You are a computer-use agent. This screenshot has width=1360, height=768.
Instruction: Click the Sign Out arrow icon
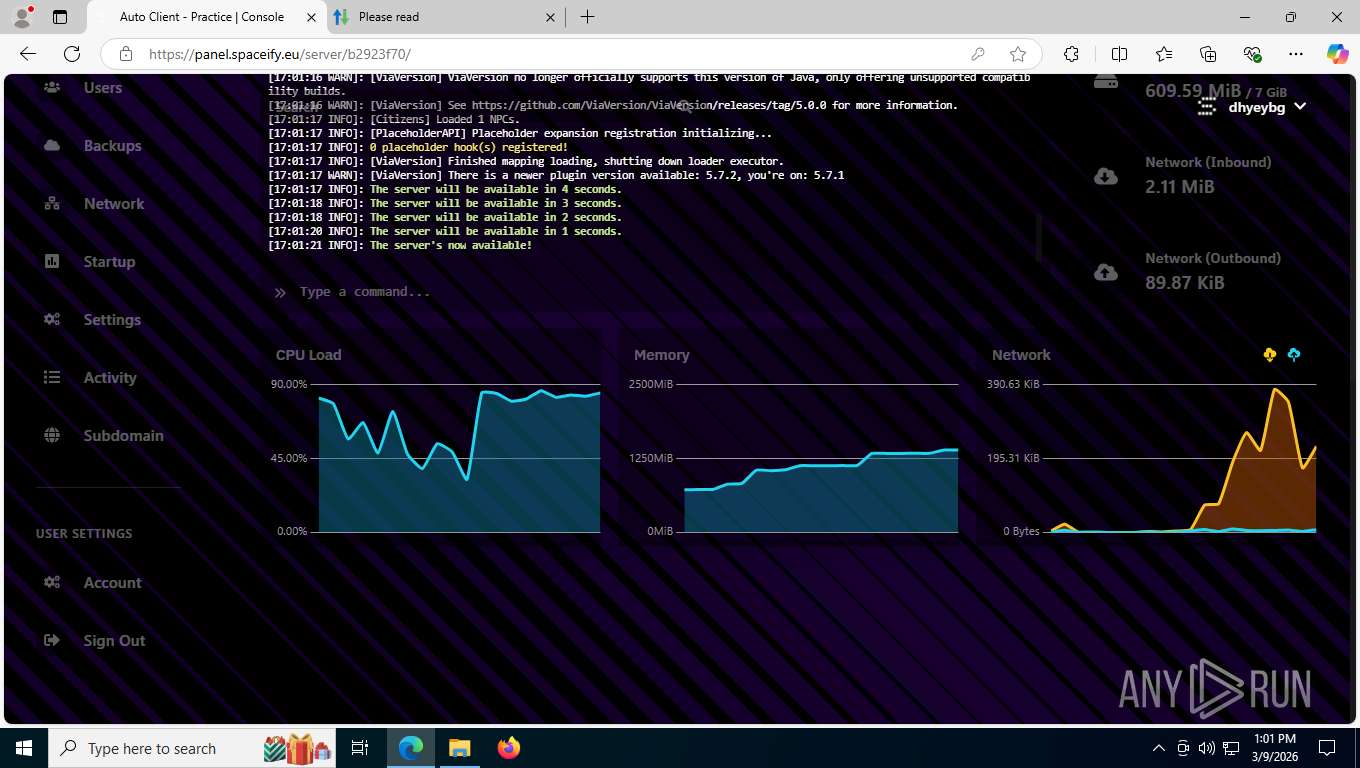click(52, 641)
